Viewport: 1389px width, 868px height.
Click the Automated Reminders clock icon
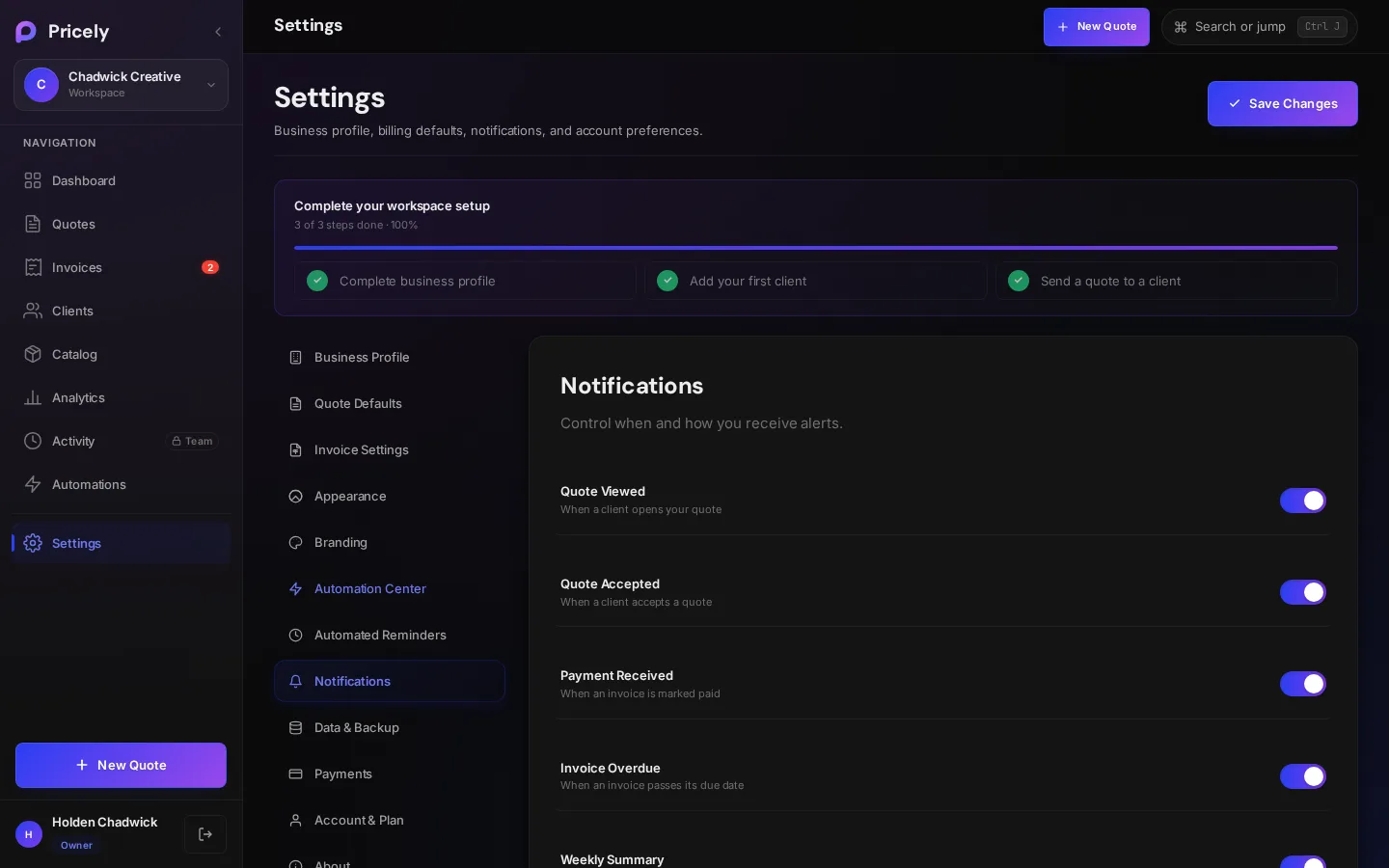296,635
